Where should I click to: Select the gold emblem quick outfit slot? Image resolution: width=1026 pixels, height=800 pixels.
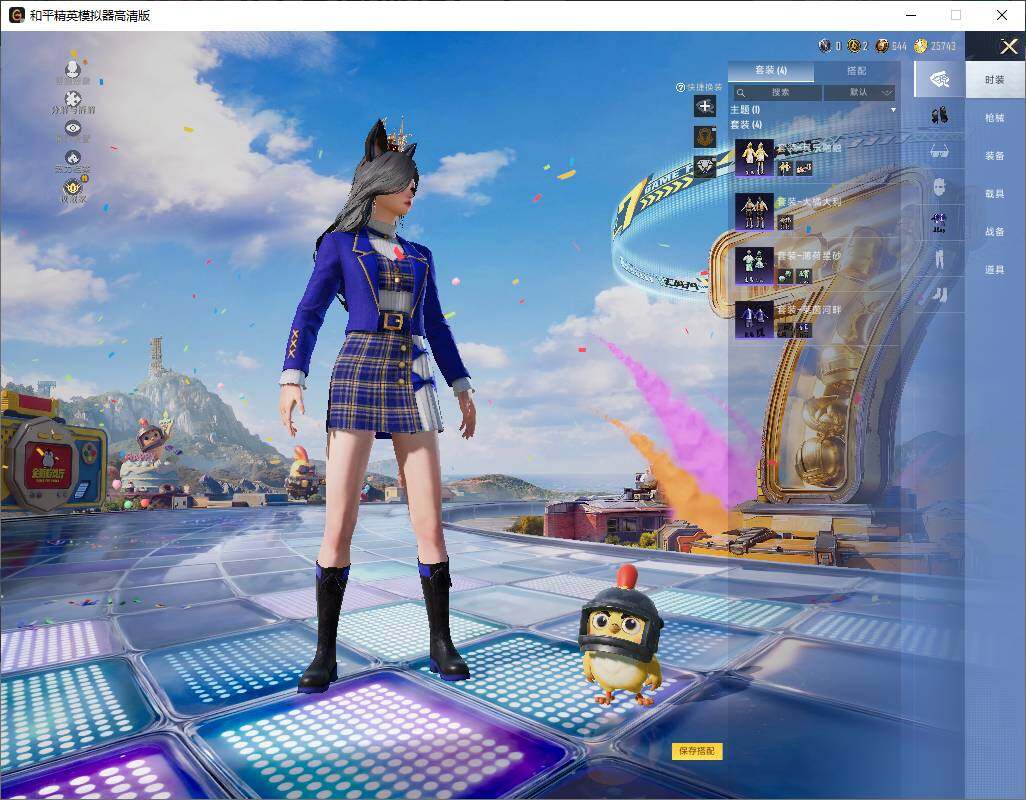coord(705,137)
